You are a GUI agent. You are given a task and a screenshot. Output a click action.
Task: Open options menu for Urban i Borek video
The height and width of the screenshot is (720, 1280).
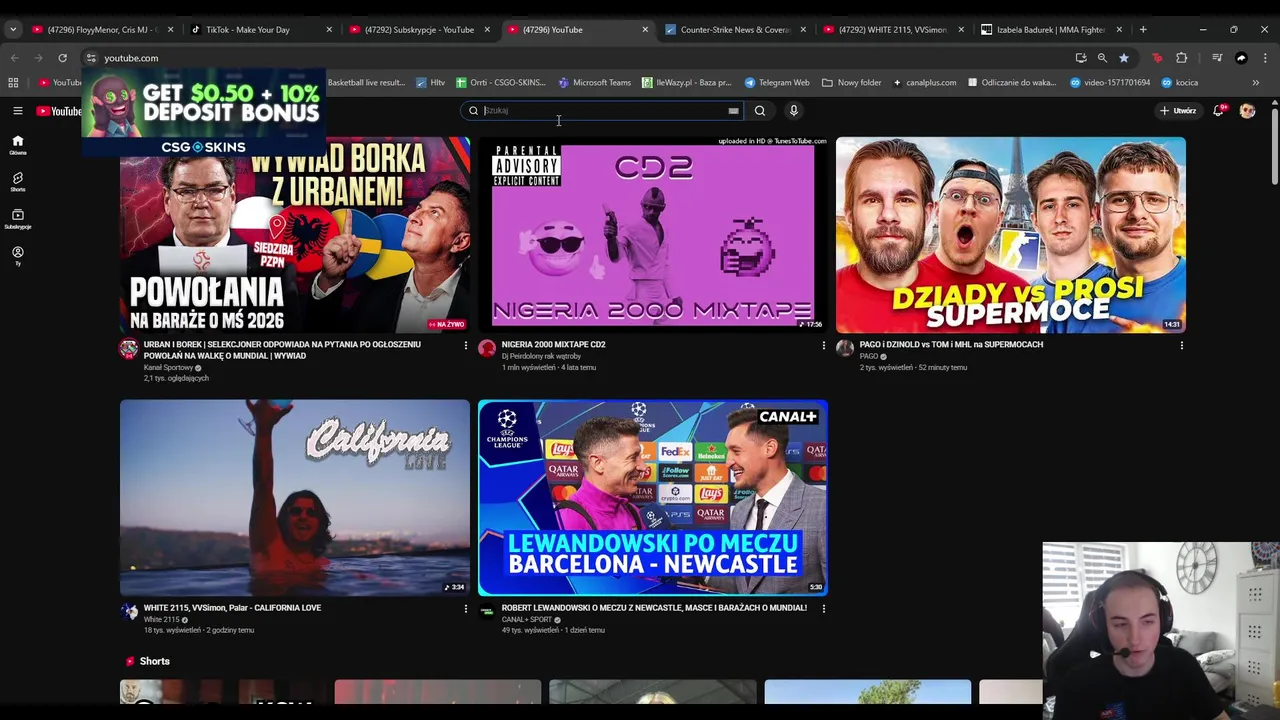click(x=465, y=345)
